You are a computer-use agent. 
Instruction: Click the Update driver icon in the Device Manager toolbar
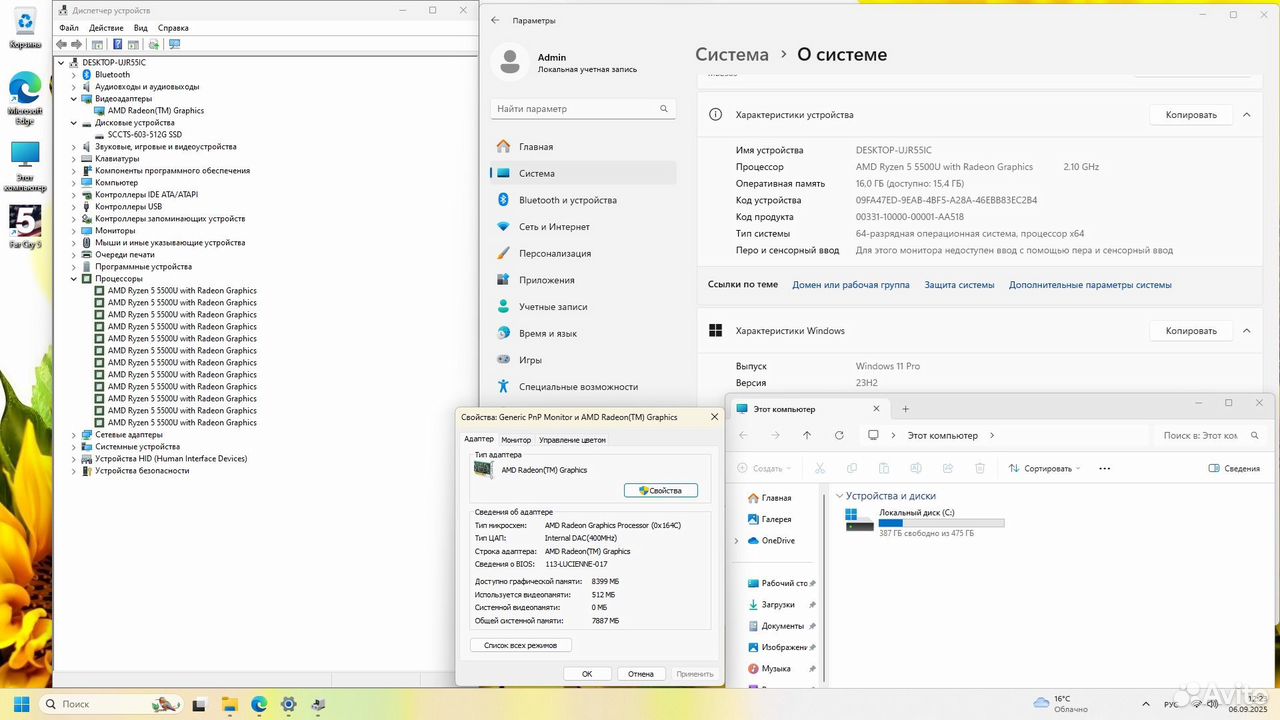point(153,44)
